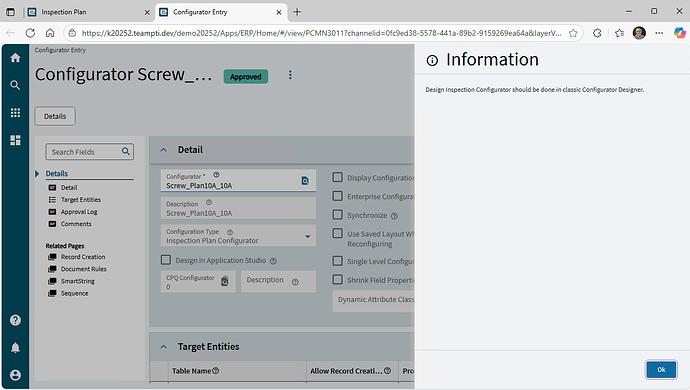Viewport: 690px width, 390px height.
Task: Toggle Enterprise Configurator checkbox
Action: (x=338, y=196)
